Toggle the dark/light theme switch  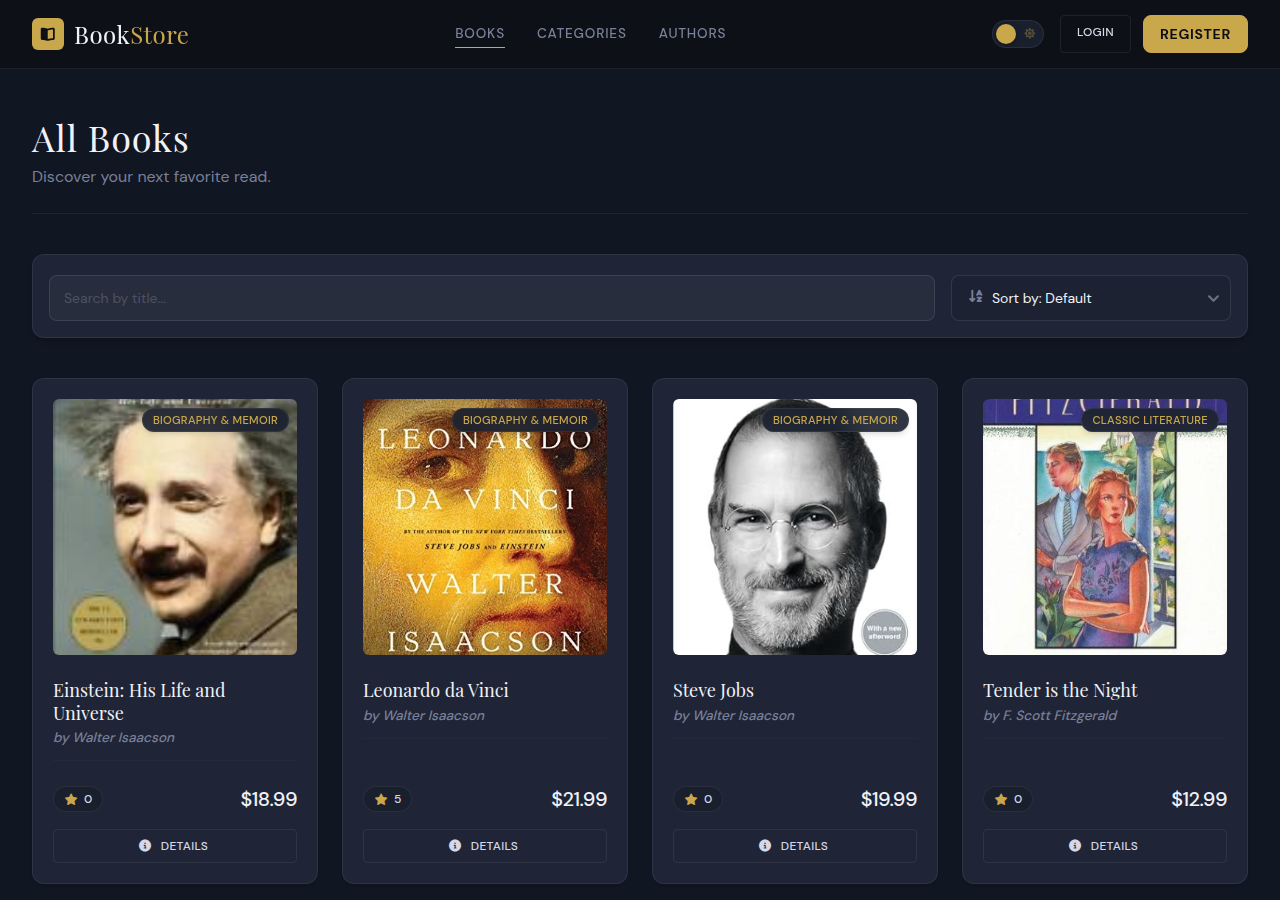1017,34
